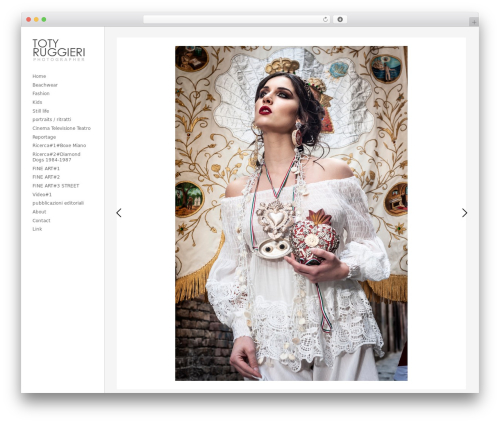Go to pubblicazioni editoriali page
The image size is (500, 423).
pos(58,203)
